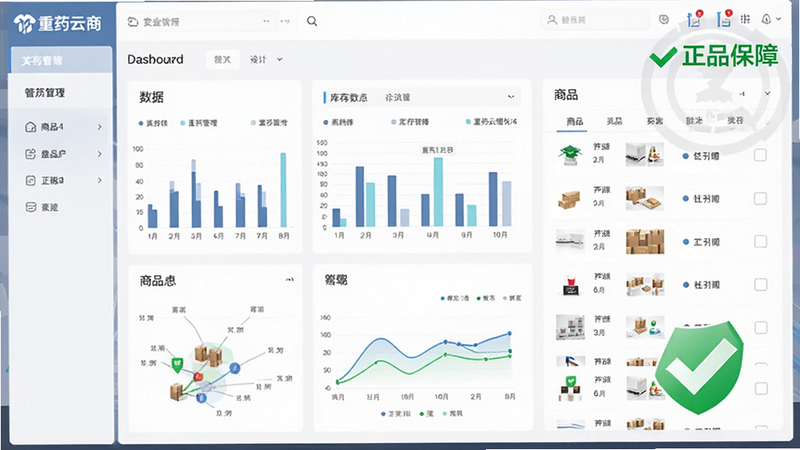Click the tooltip above the tallest inventory bar
The width and height of the screenshot is (800, 450).
(x=437, y=150)
